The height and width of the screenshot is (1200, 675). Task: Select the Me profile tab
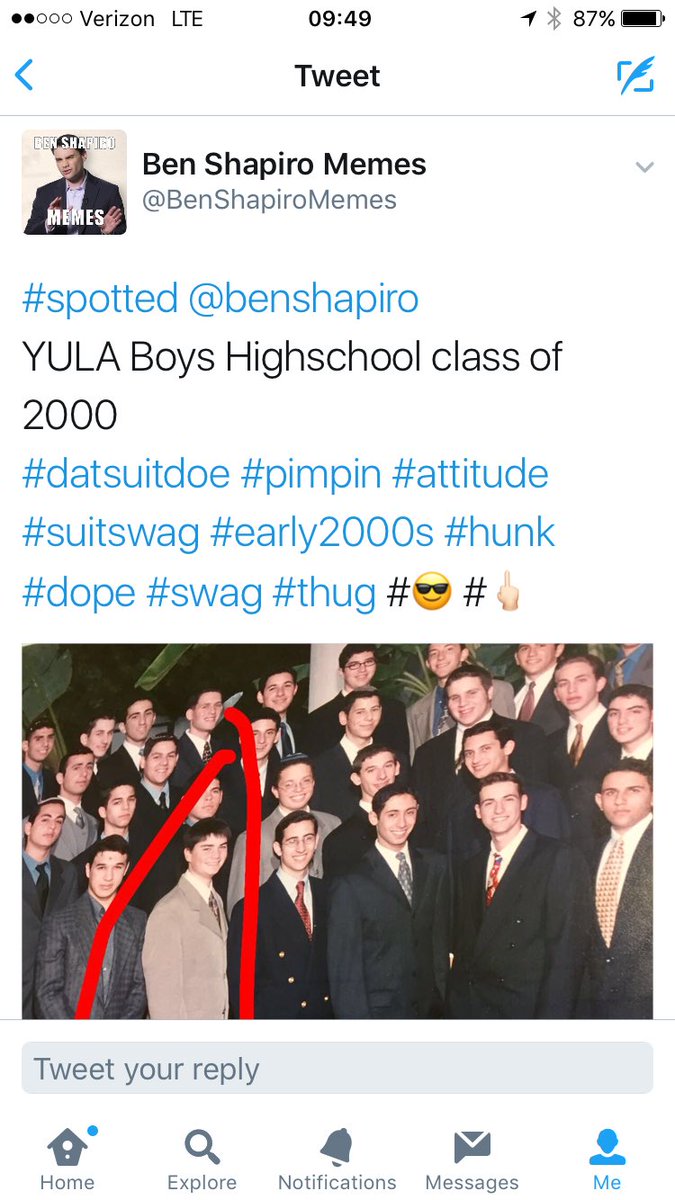607,1160
